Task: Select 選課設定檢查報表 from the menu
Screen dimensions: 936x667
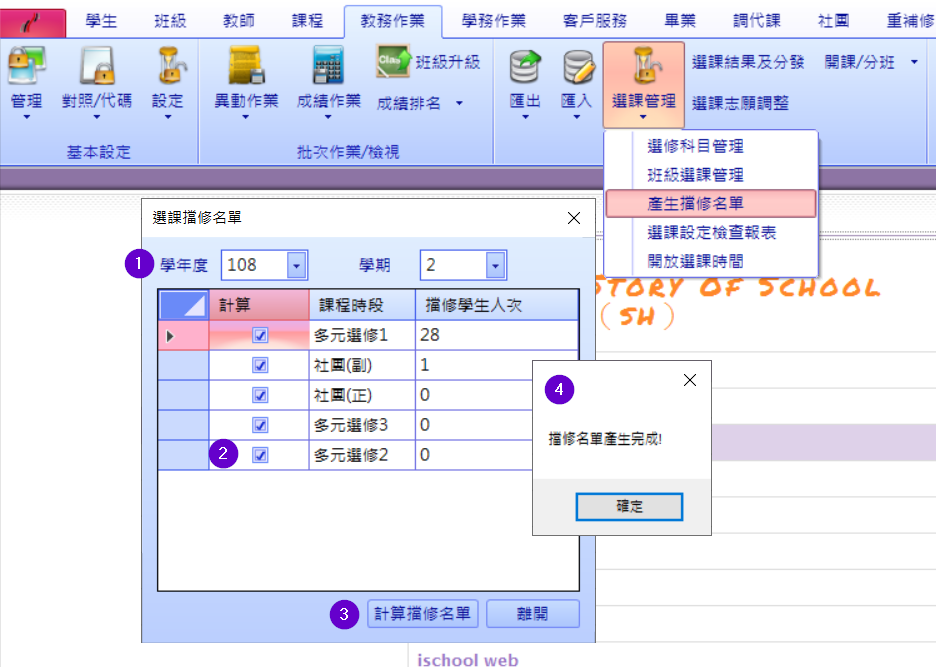Action: 711,232
